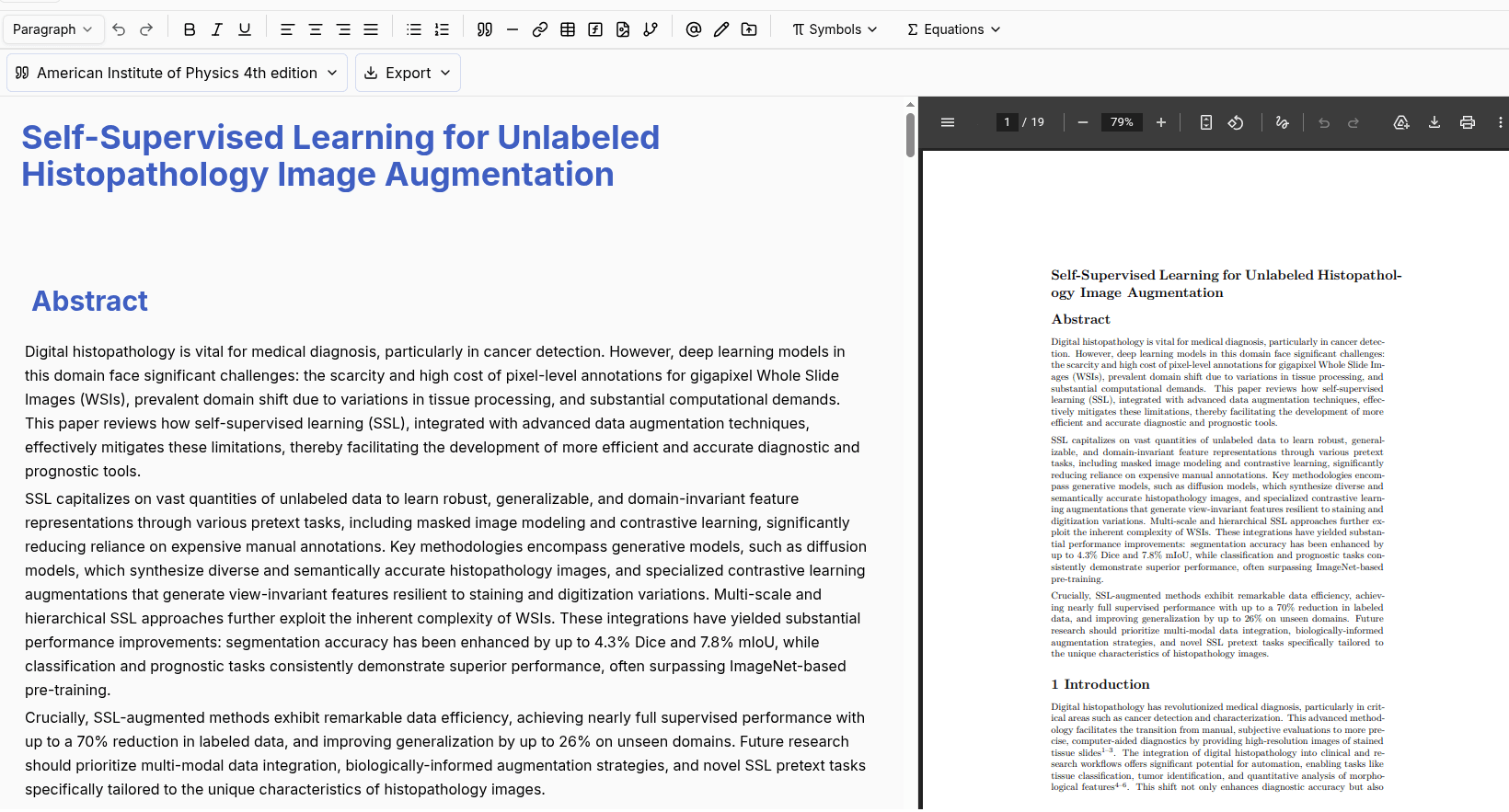Open the Symbols menu
The width and height of the screenshot is (1509, 812).
coord(835,29)
